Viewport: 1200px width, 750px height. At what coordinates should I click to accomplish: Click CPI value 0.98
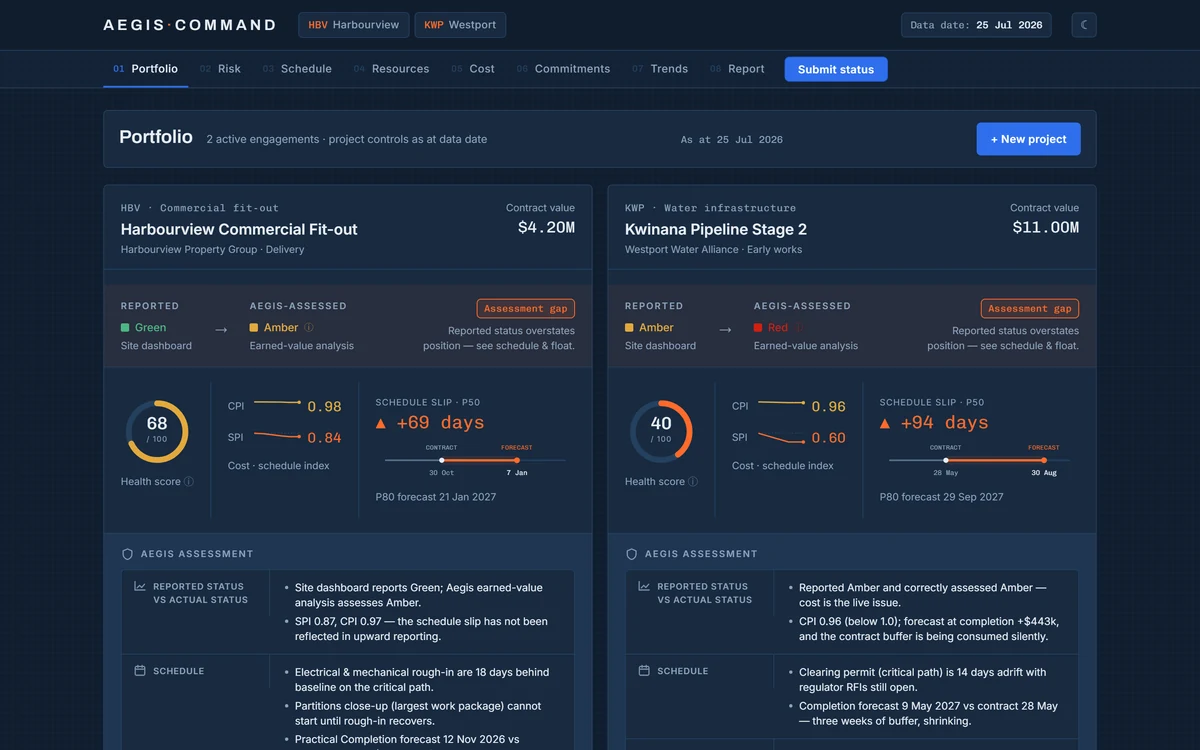pyautogui.click(x=324, y=406)
